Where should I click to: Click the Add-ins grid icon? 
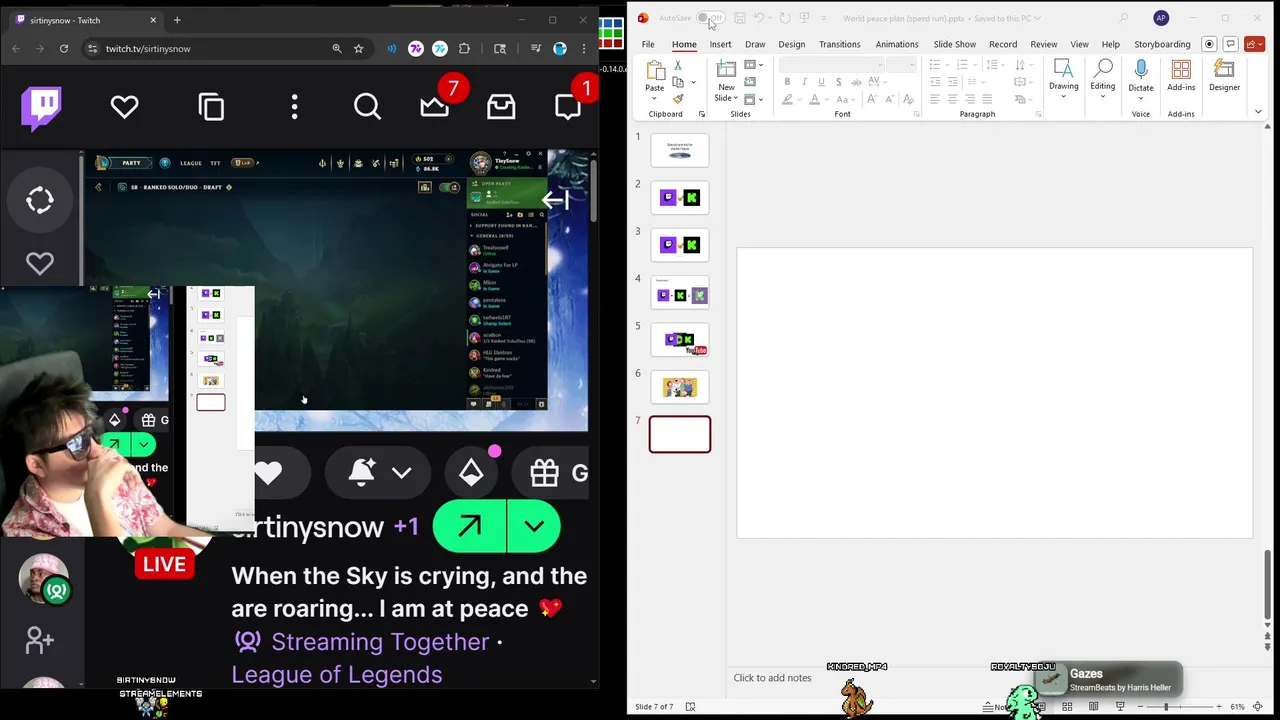(1181, 70)
